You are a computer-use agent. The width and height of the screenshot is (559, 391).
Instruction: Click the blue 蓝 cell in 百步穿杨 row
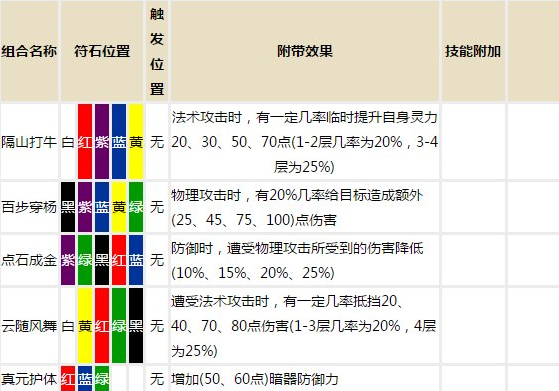[102, 207]
